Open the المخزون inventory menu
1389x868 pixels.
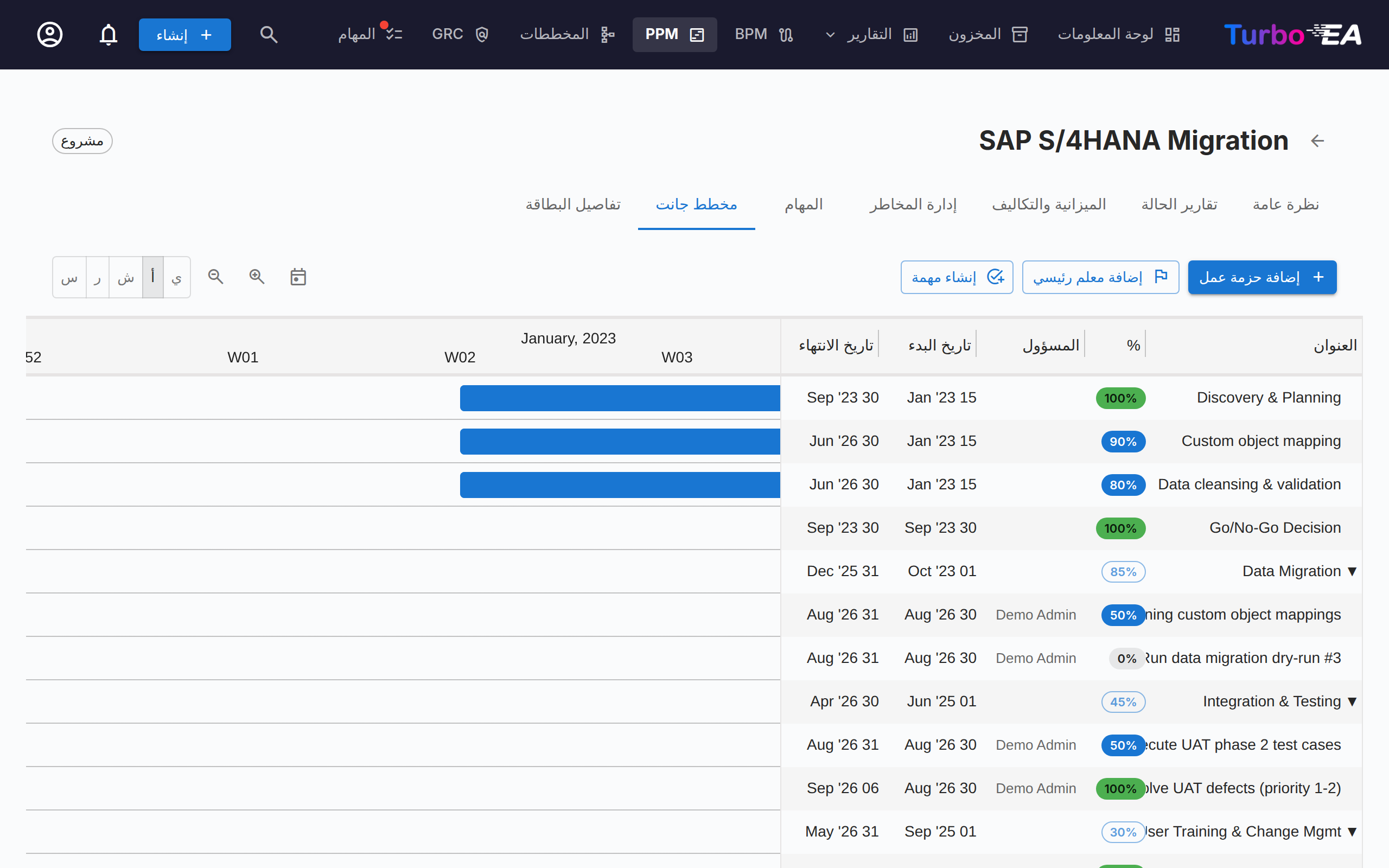coord(988,34)
